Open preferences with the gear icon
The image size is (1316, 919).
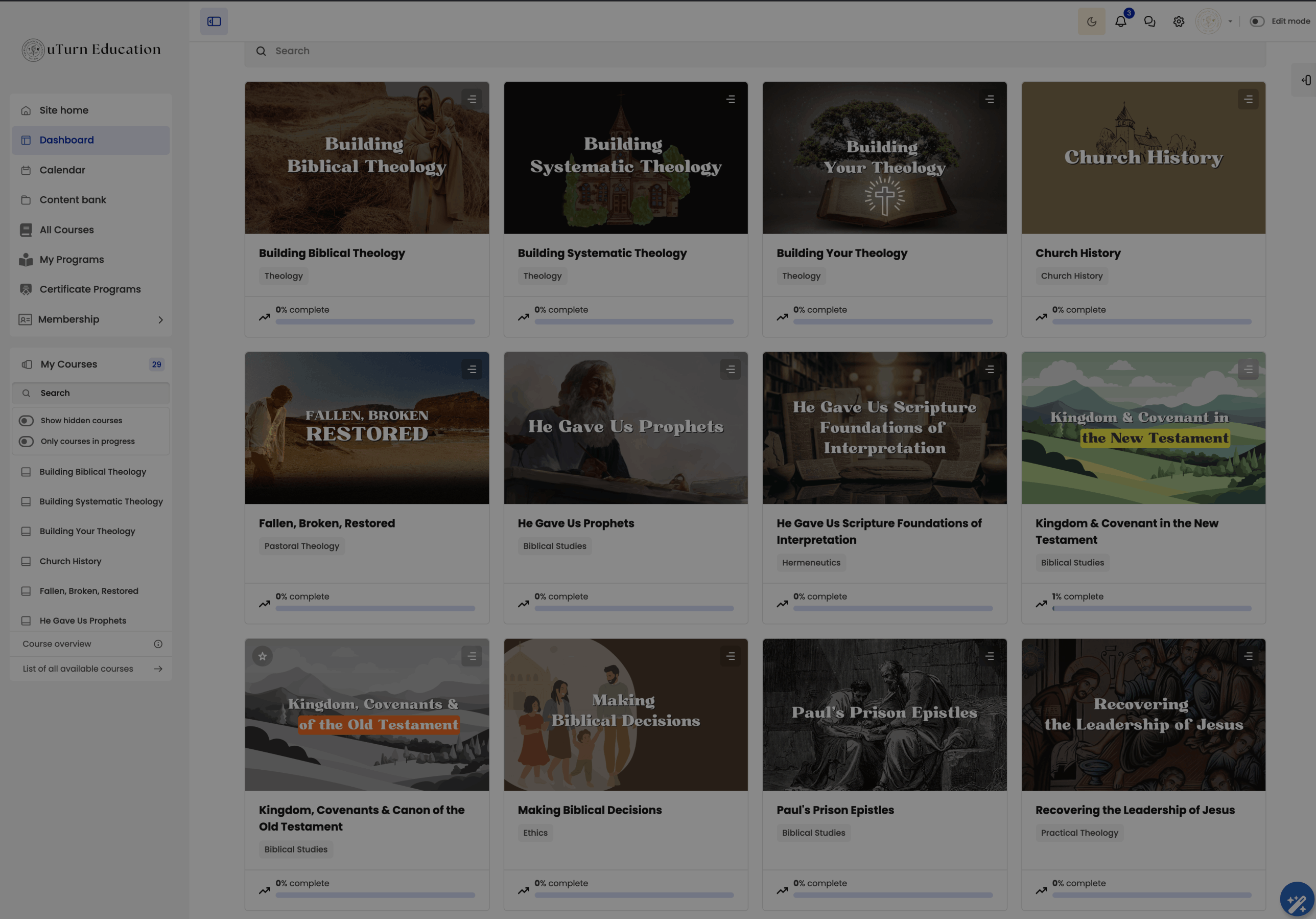coord(1179,21)
